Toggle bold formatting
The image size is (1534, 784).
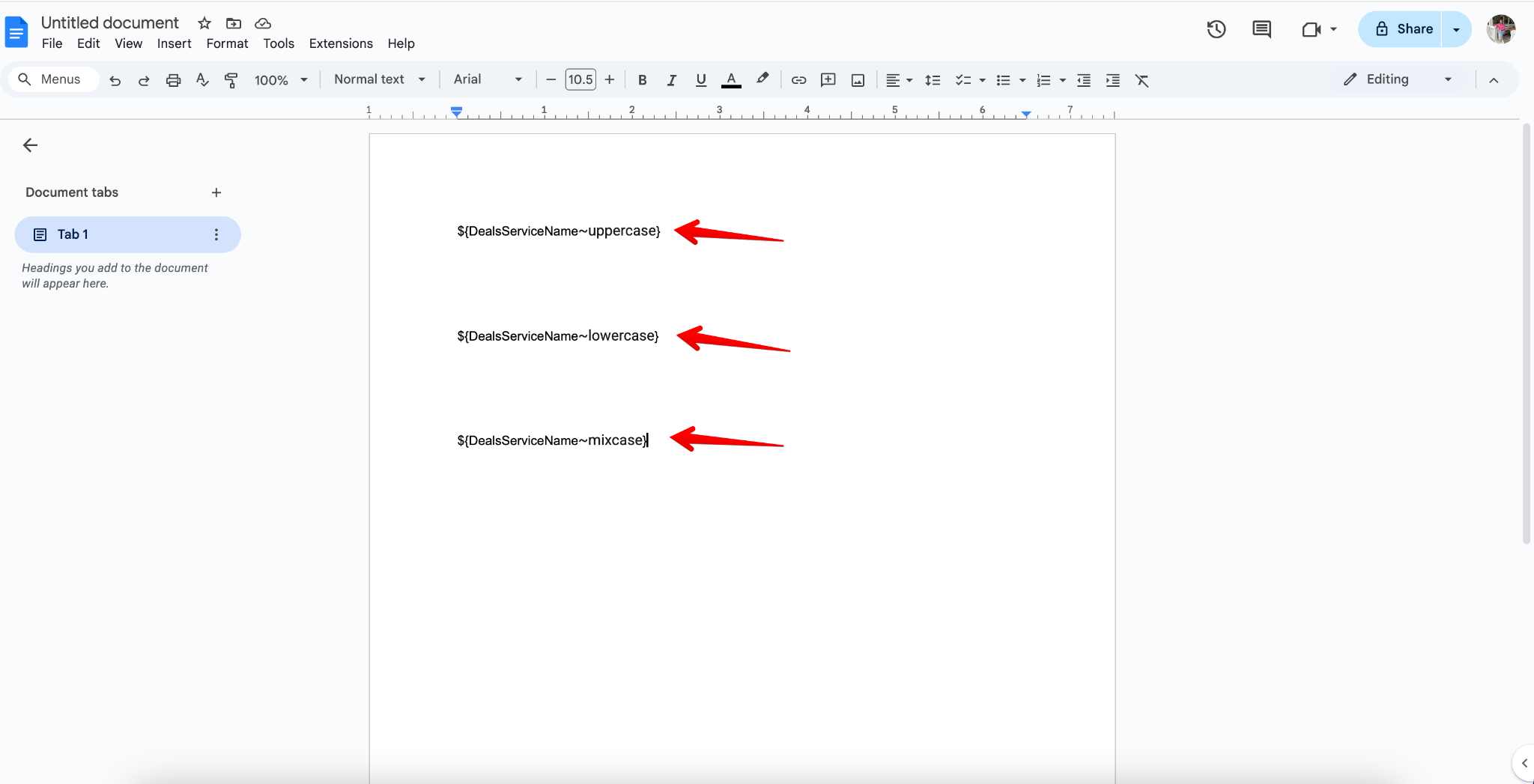tap(642, 80)
